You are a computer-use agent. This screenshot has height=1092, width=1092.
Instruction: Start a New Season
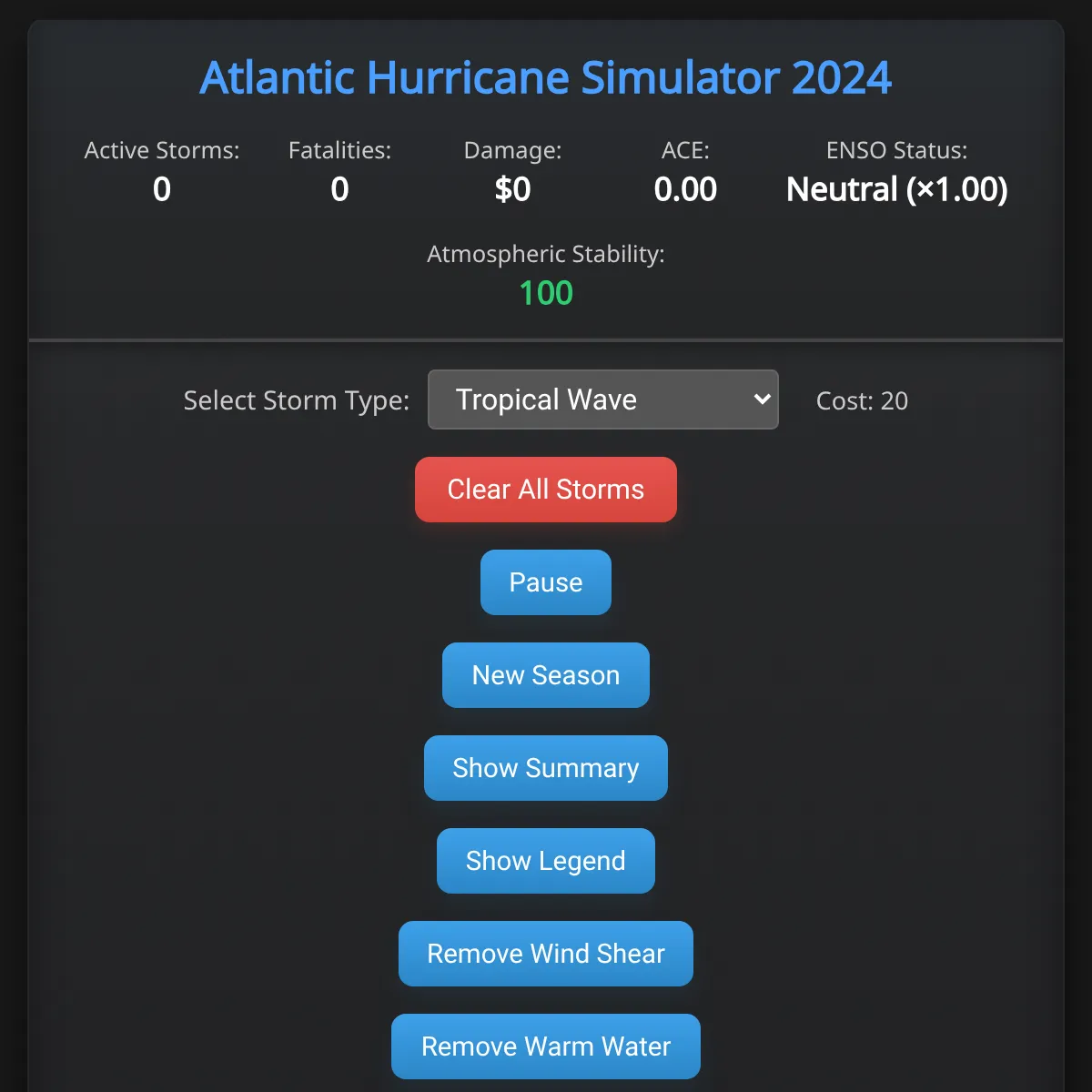pos(546,675)
